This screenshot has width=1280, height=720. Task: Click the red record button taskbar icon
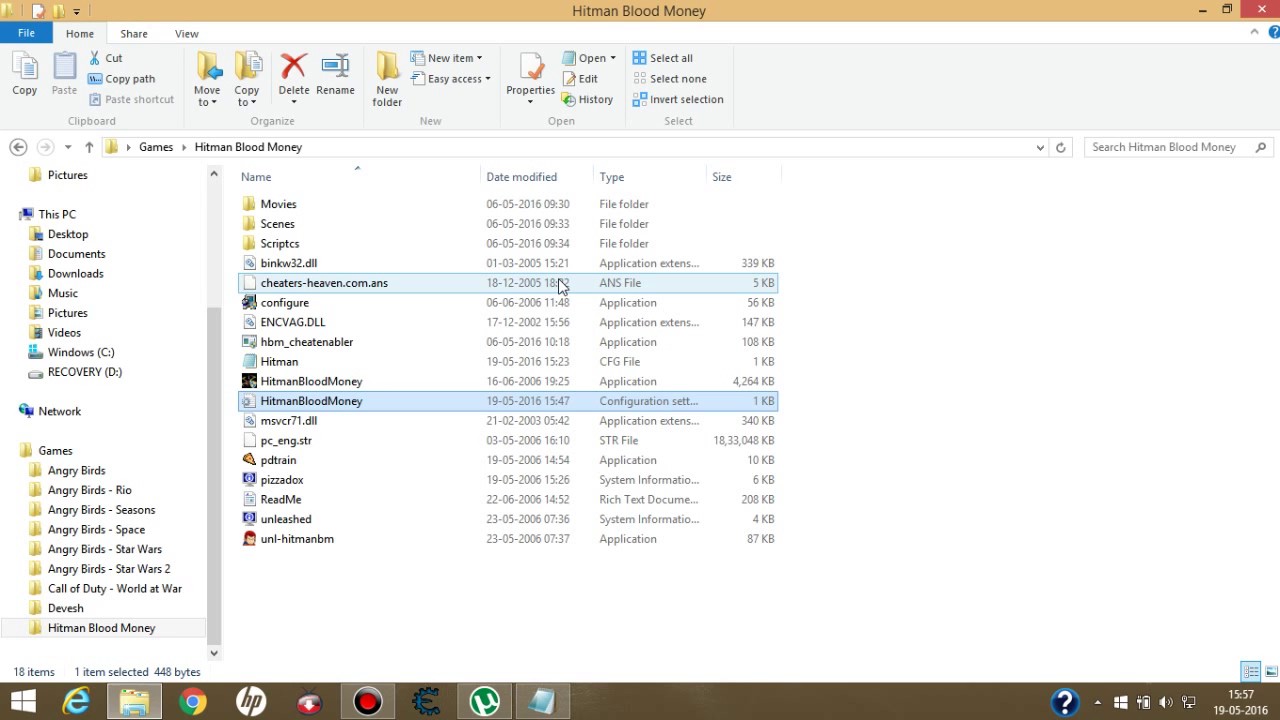368,701
